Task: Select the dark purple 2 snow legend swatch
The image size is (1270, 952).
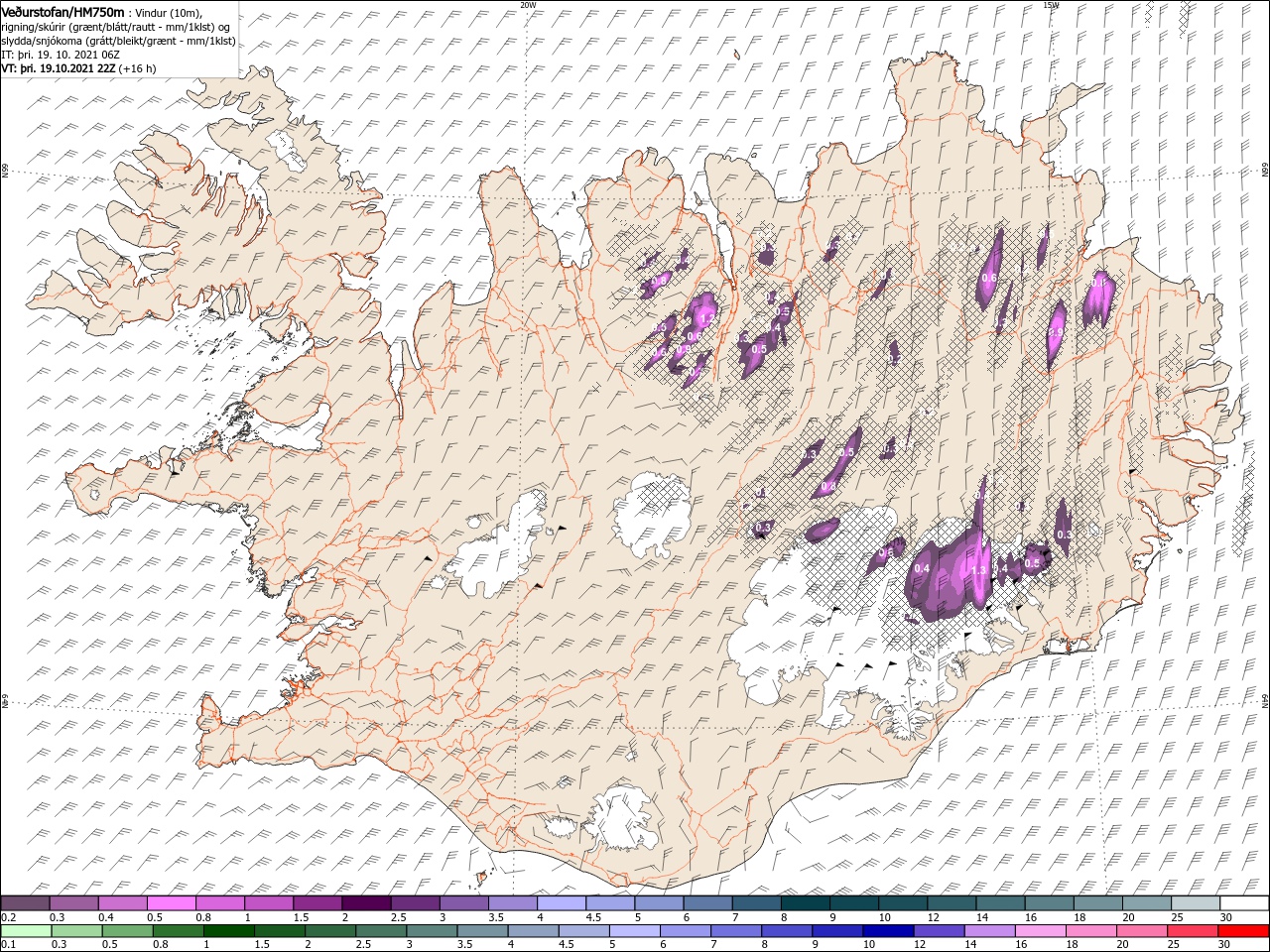Action: point(365,903)
